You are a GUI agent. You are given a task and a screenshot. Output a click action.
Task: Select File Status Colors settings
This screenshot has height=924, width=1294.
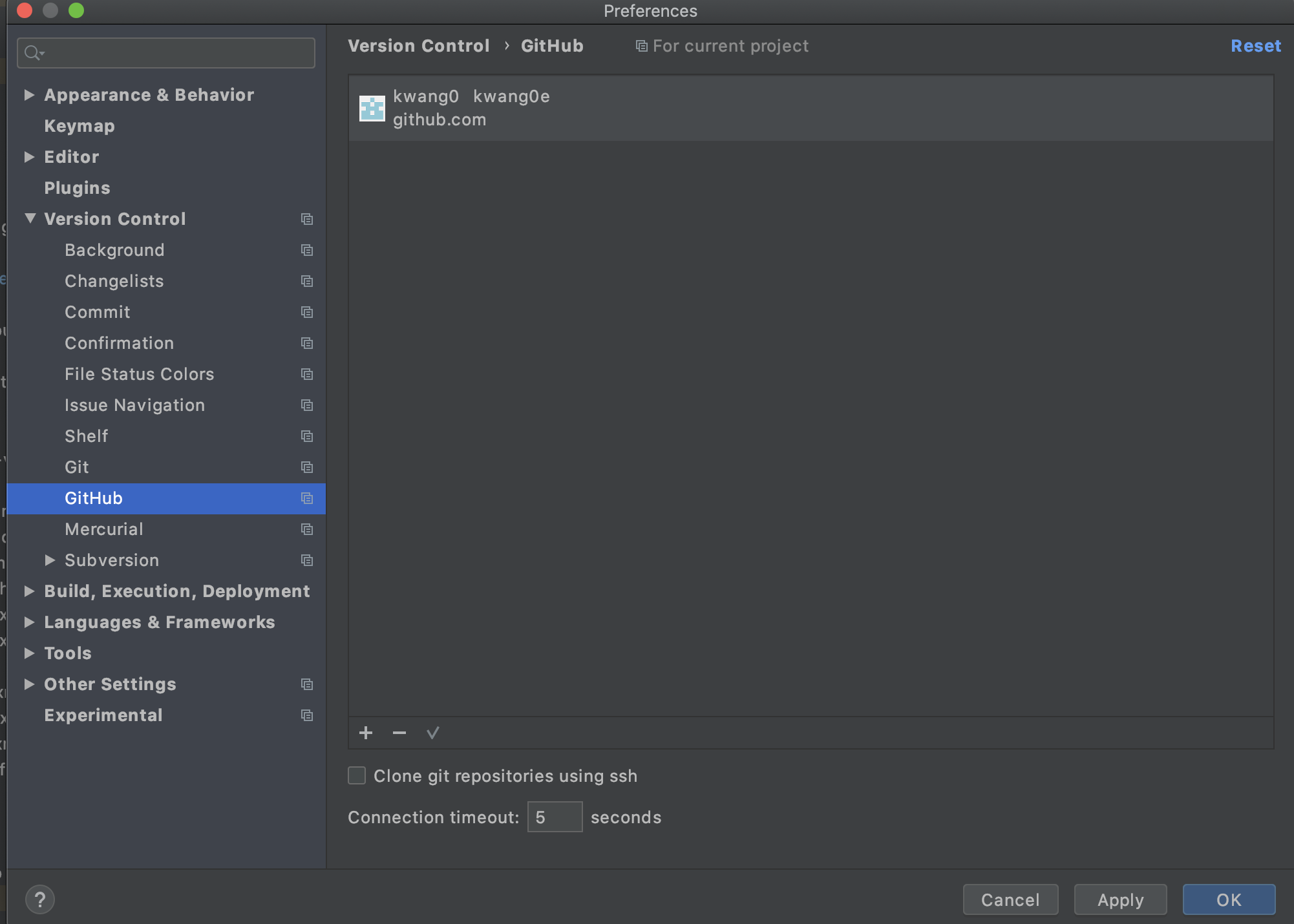point(139,374)
